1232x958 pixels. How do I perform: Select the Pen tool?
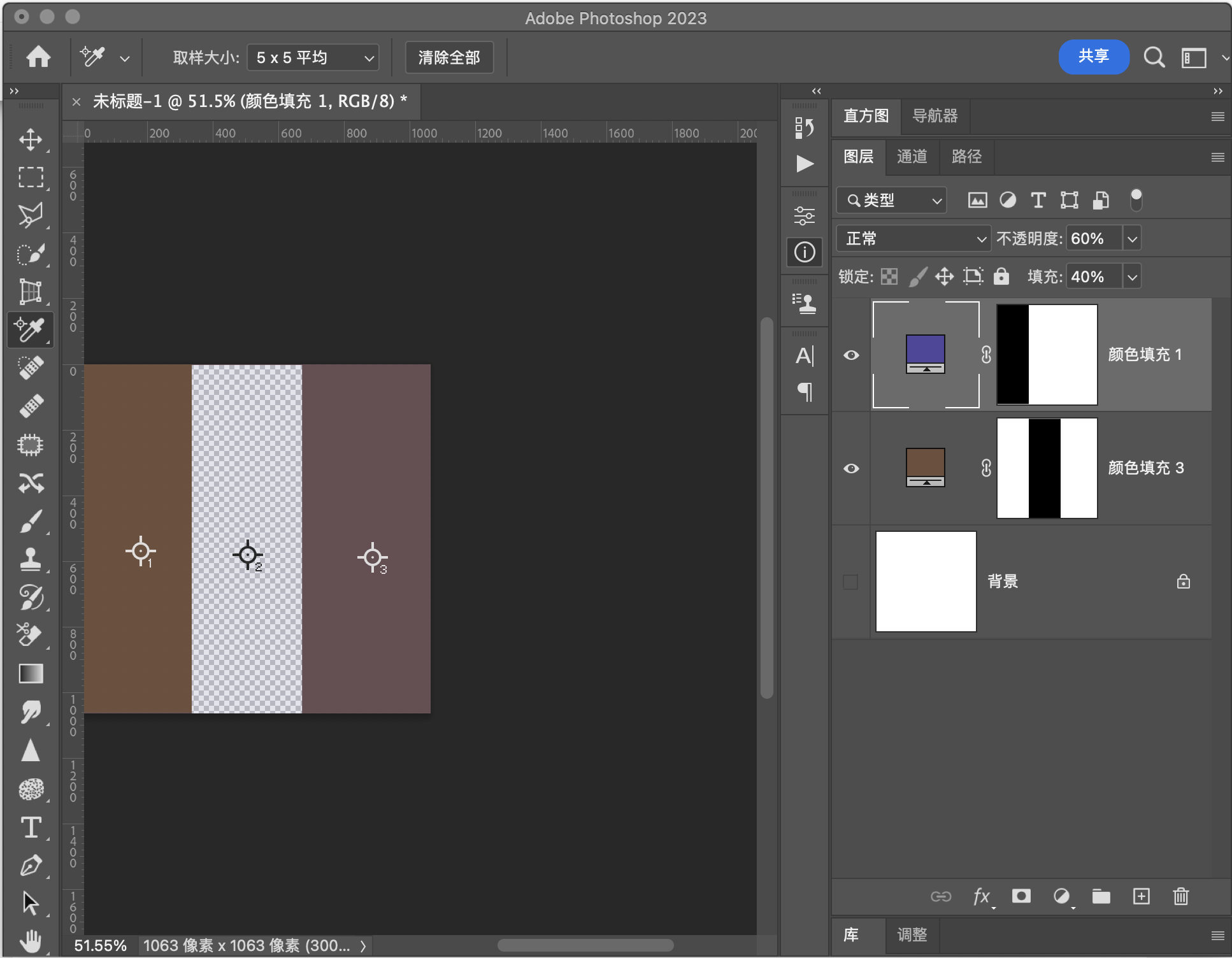(31, 865)
